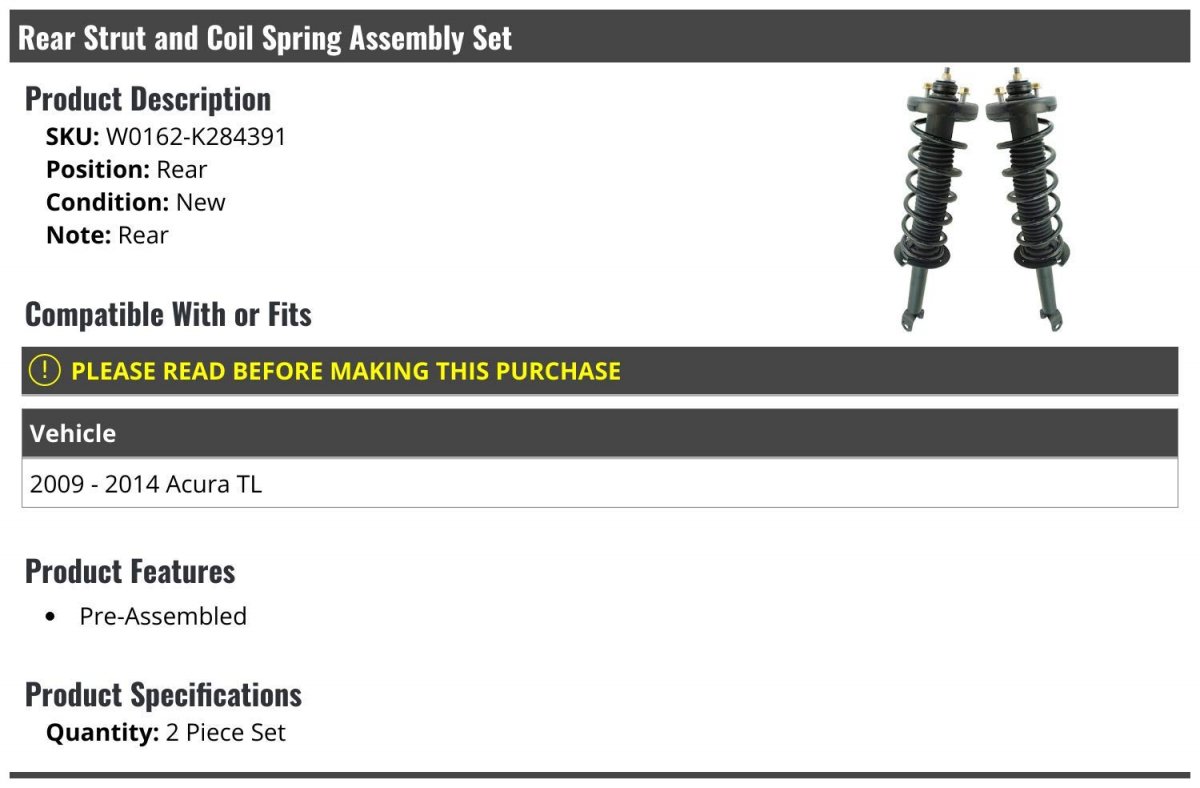
Task: Click the PLEASE READ BEFORE MAKING THIS PURCHASE banner
Action: click(600, 371)
